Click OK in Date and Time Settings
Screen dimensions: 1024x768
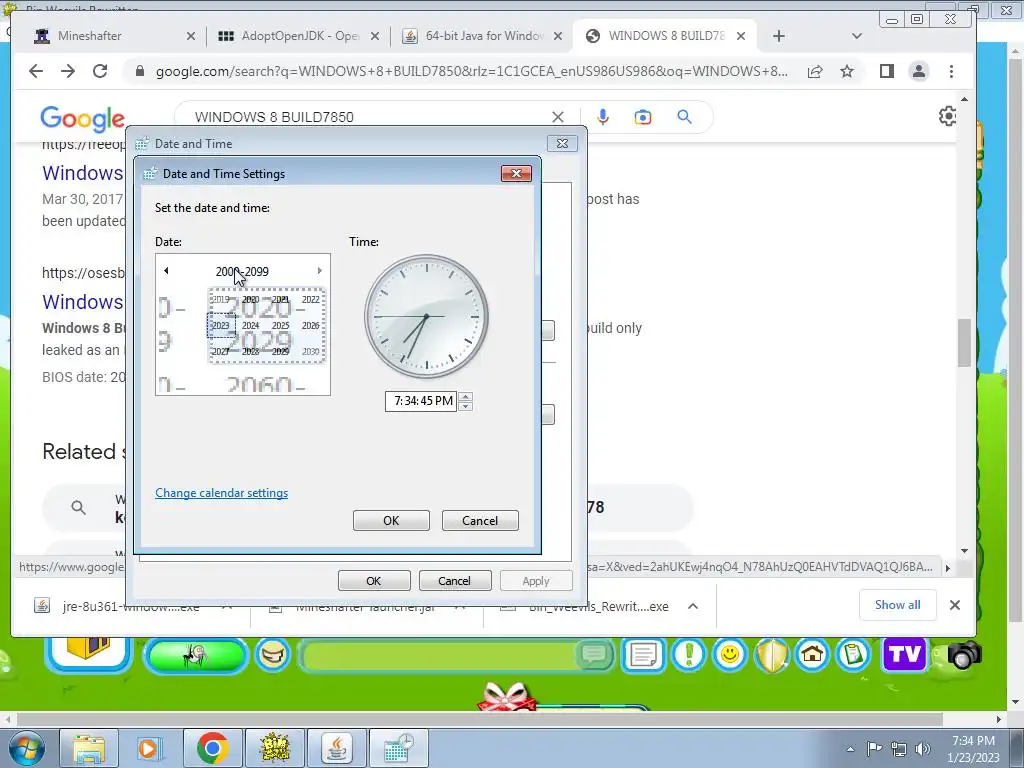click(391, 520)
